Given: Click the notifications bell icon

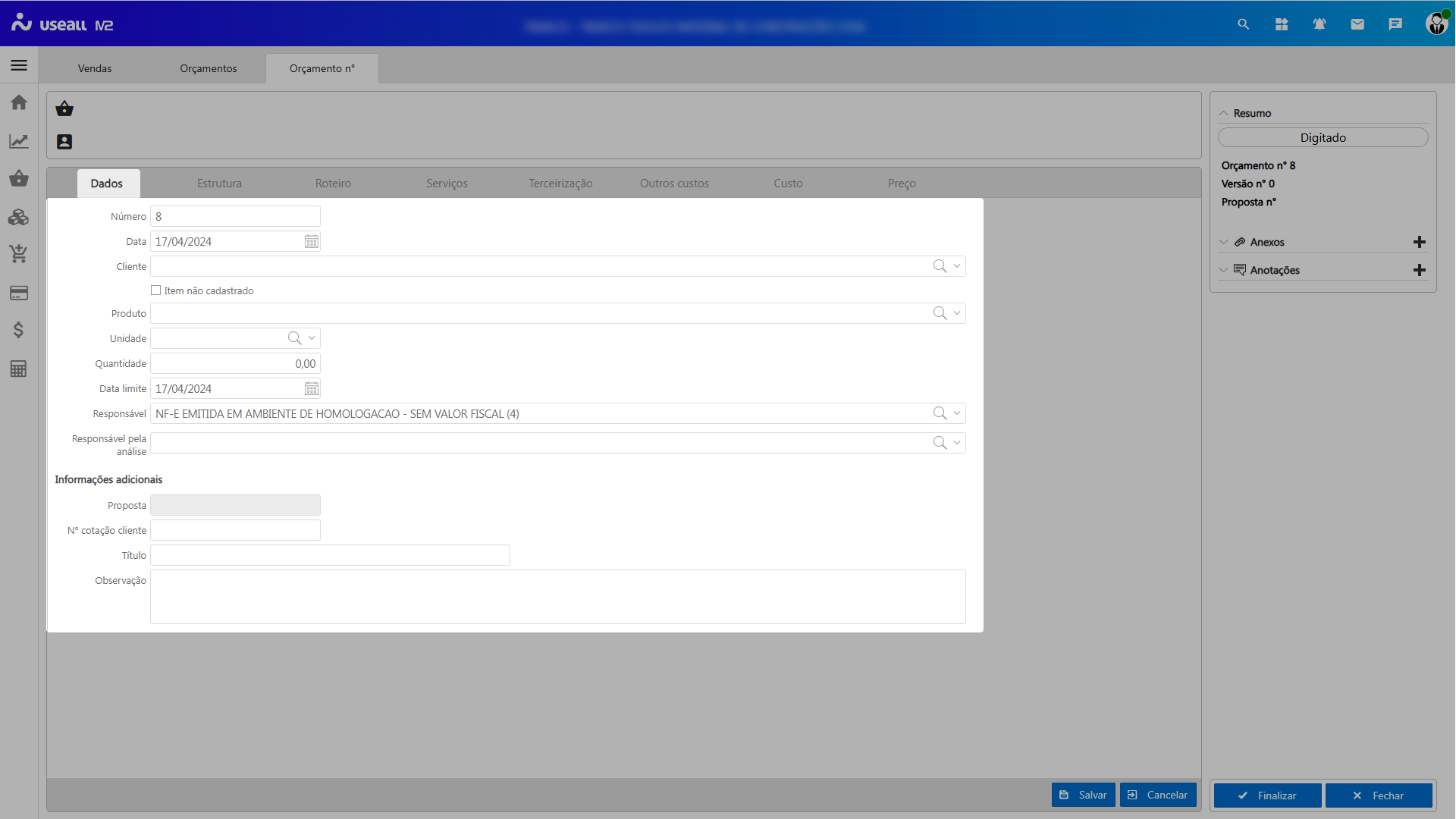Looking at the screenshot, I should pyautogui.click(x=1319, y=24).
